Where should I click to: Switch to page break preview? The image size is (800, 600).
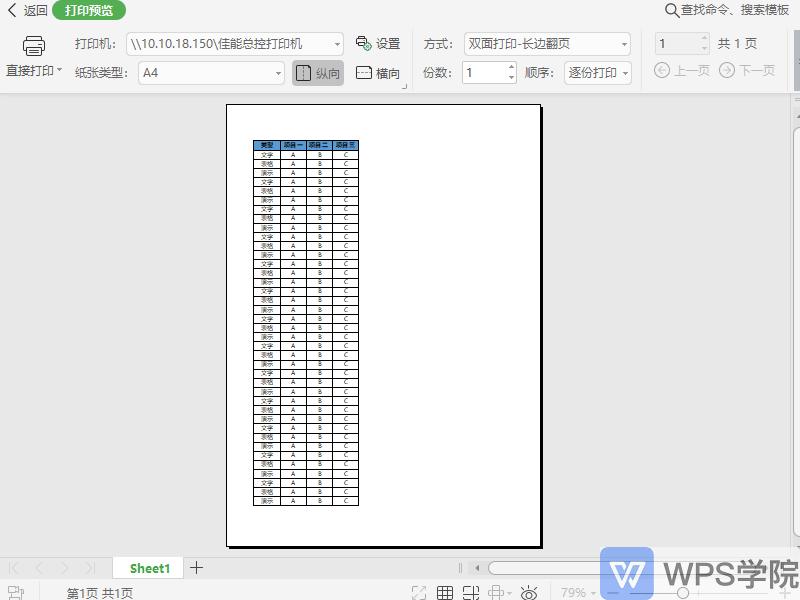471,593
